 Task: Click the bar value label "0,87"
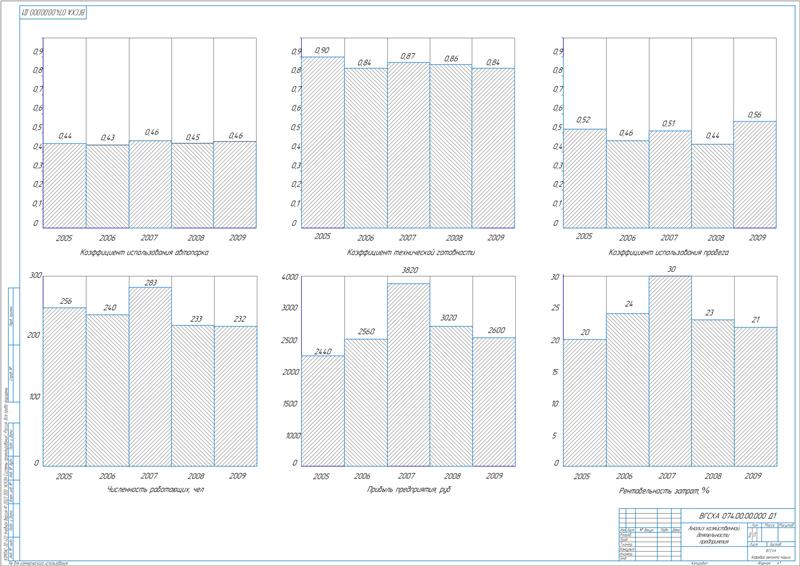408,56
